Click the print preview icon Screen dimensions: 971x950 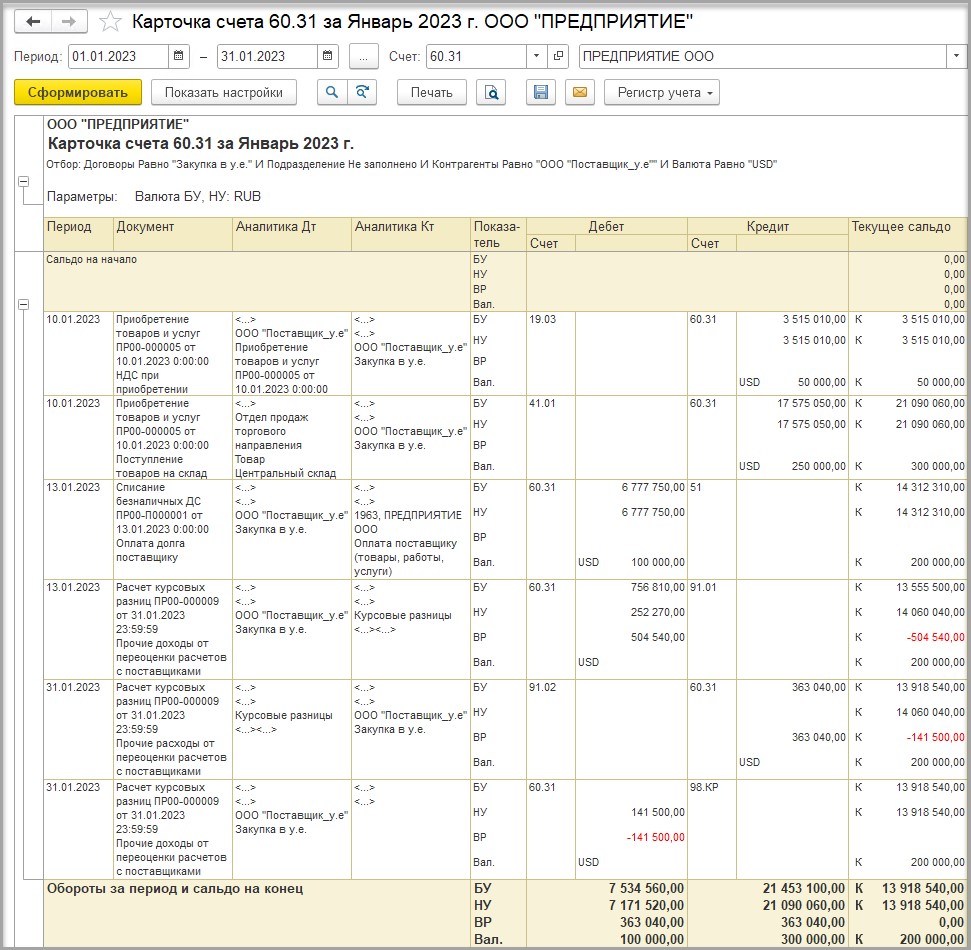(x=490, y=93)
